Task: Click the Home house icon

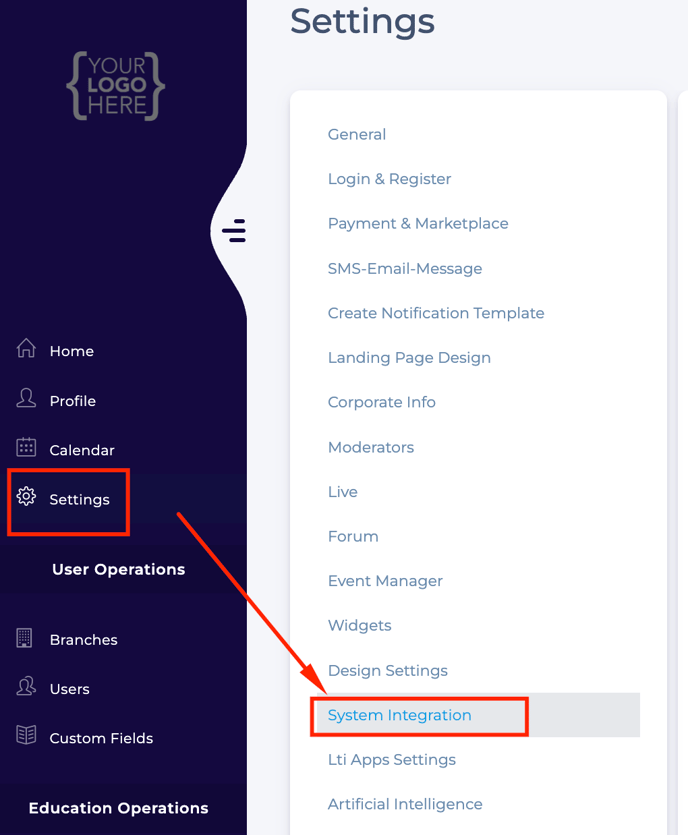Action: click(26, 348)
